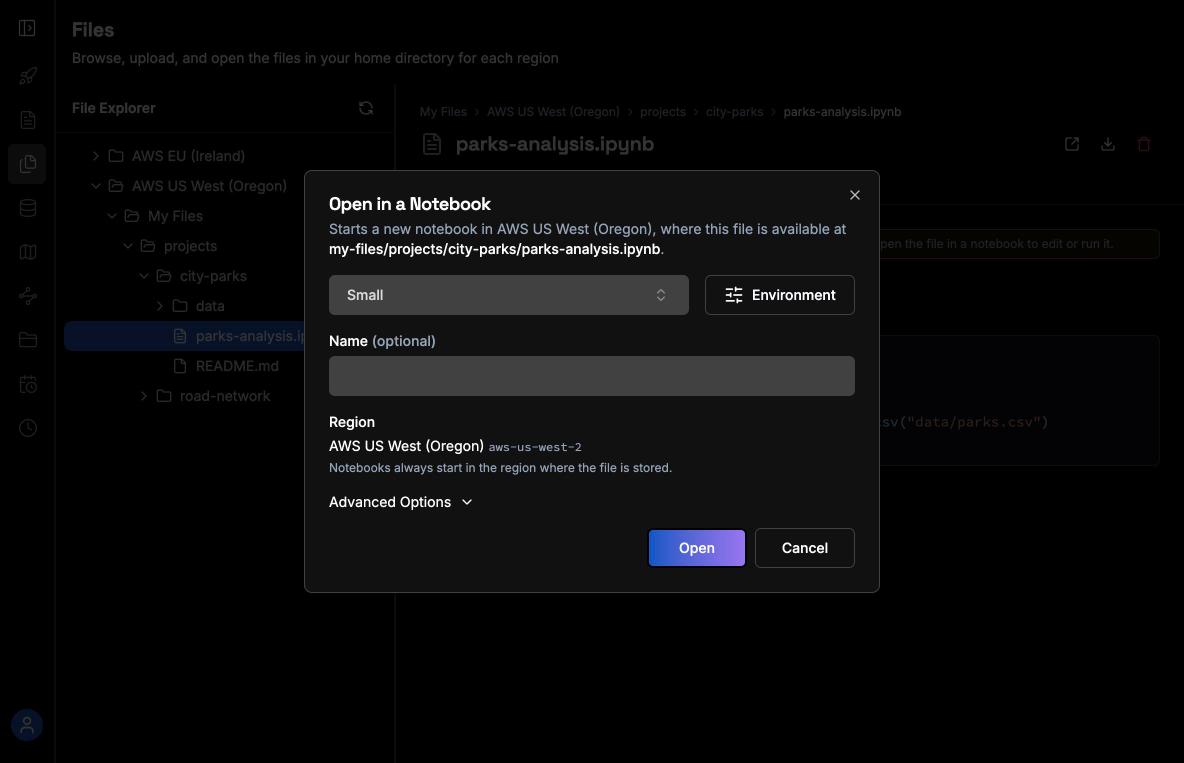
Task: Collapse the projects folder
Action: (128, 246)
